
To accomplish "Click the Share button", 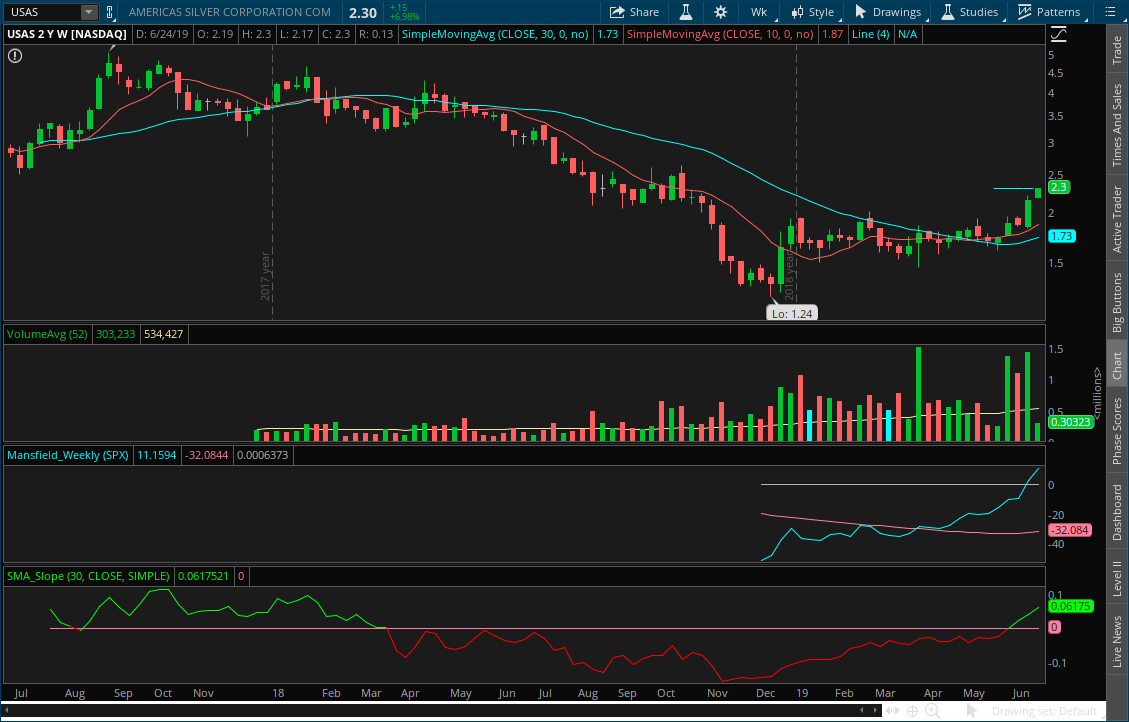I will tap(634, 12).
